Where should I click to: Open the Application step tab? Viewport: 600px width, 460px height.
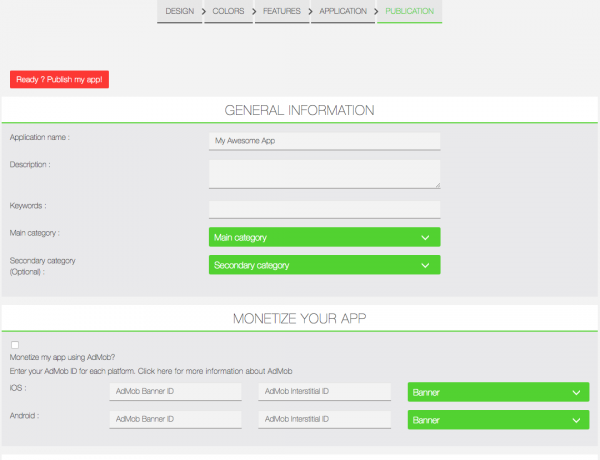click(342, 11)
